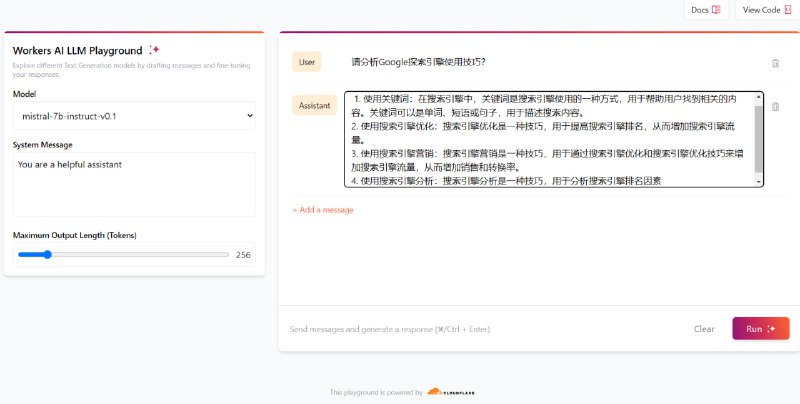Click inside the System Message text box
The height and width of the screenshot is (404, 800).
click(134, 184)
